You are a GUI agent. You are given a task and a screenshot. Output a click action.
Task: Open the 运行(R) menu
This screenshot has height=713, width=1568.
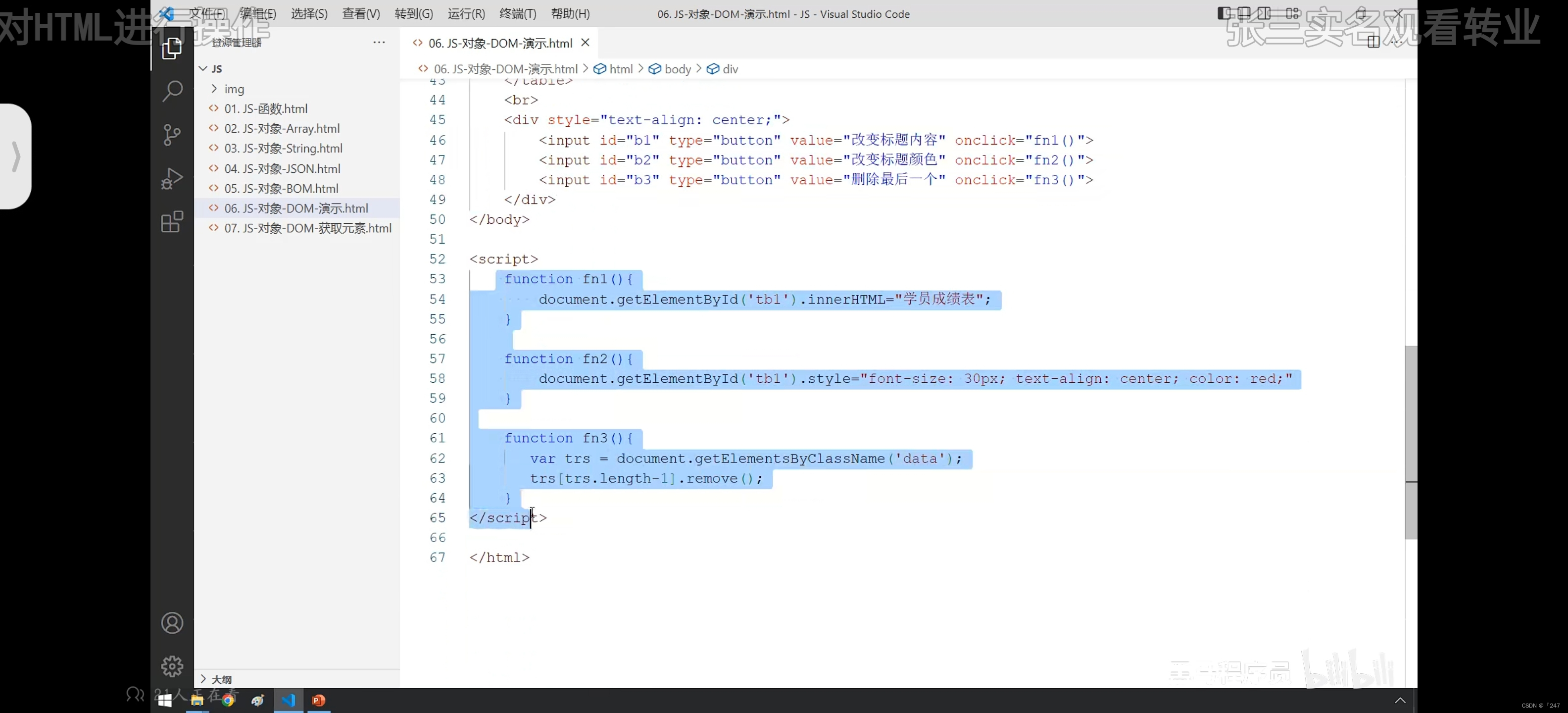coord(466,13)
